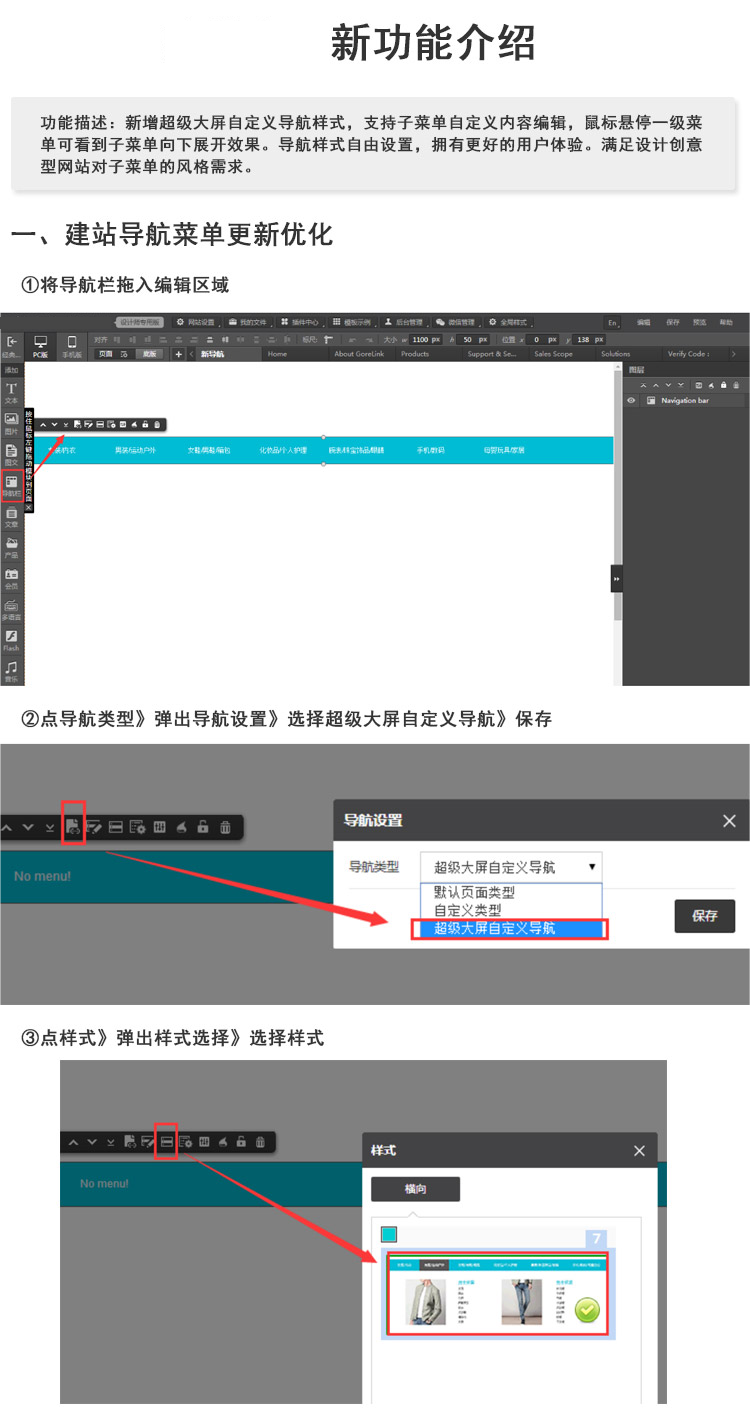Viewport: 750px width, 1418px height.
Task: Choose the 音乐 music module icon
Action: [x=11, y=670]
